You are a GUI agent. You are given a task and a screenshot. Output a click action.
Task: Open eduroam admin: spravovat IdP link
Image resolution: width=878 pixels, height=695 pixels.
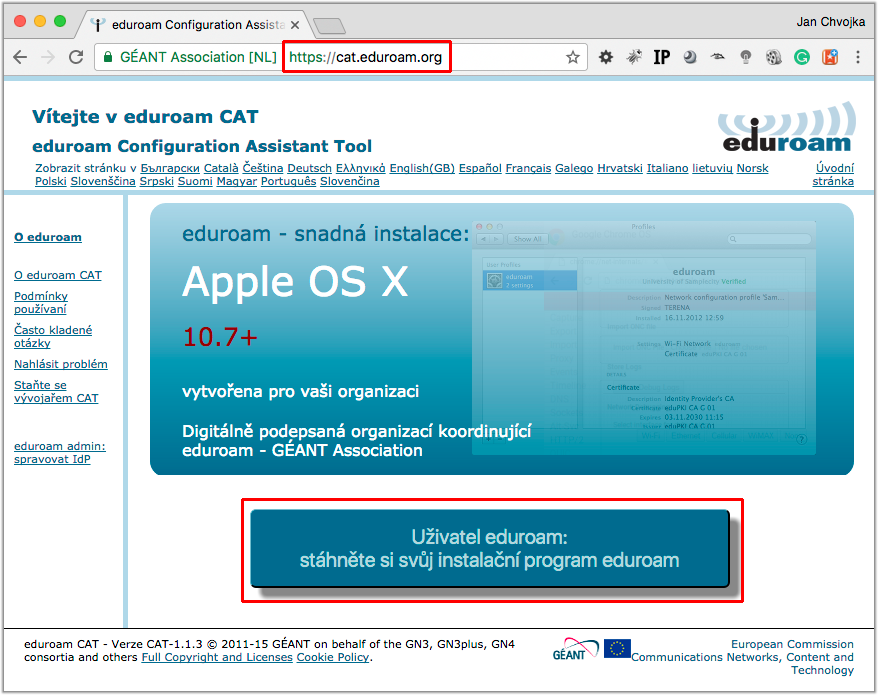60,453
